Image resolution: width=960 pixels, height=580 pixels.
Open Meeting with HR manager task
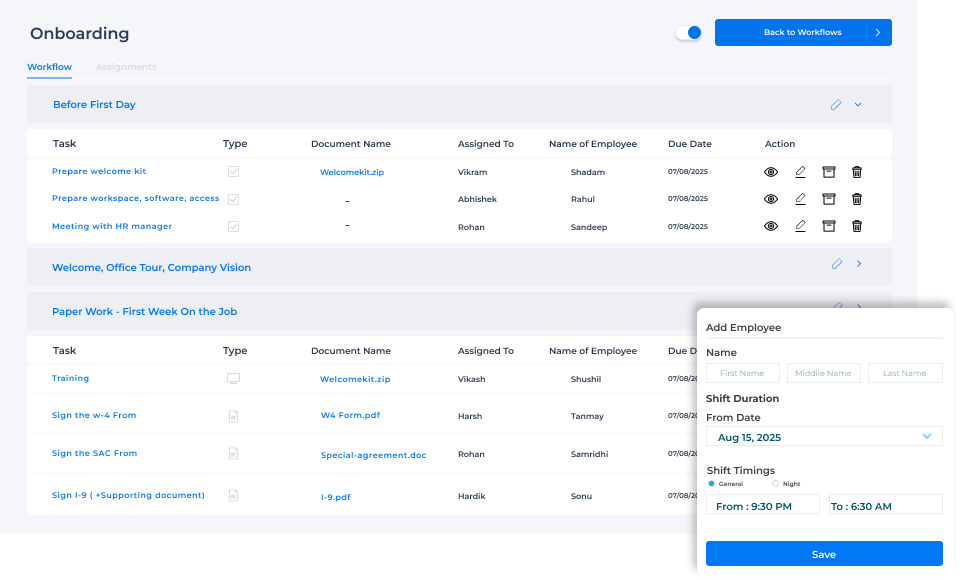[112, 227]
